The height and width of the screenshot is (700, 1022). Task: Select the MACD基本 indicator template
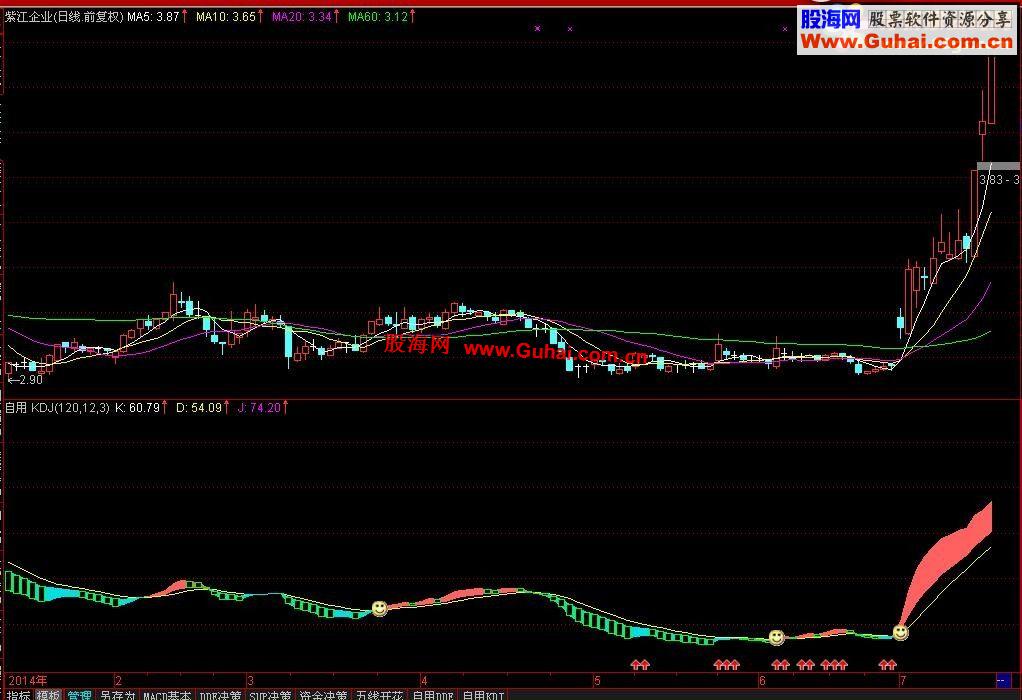pos(168,695)
